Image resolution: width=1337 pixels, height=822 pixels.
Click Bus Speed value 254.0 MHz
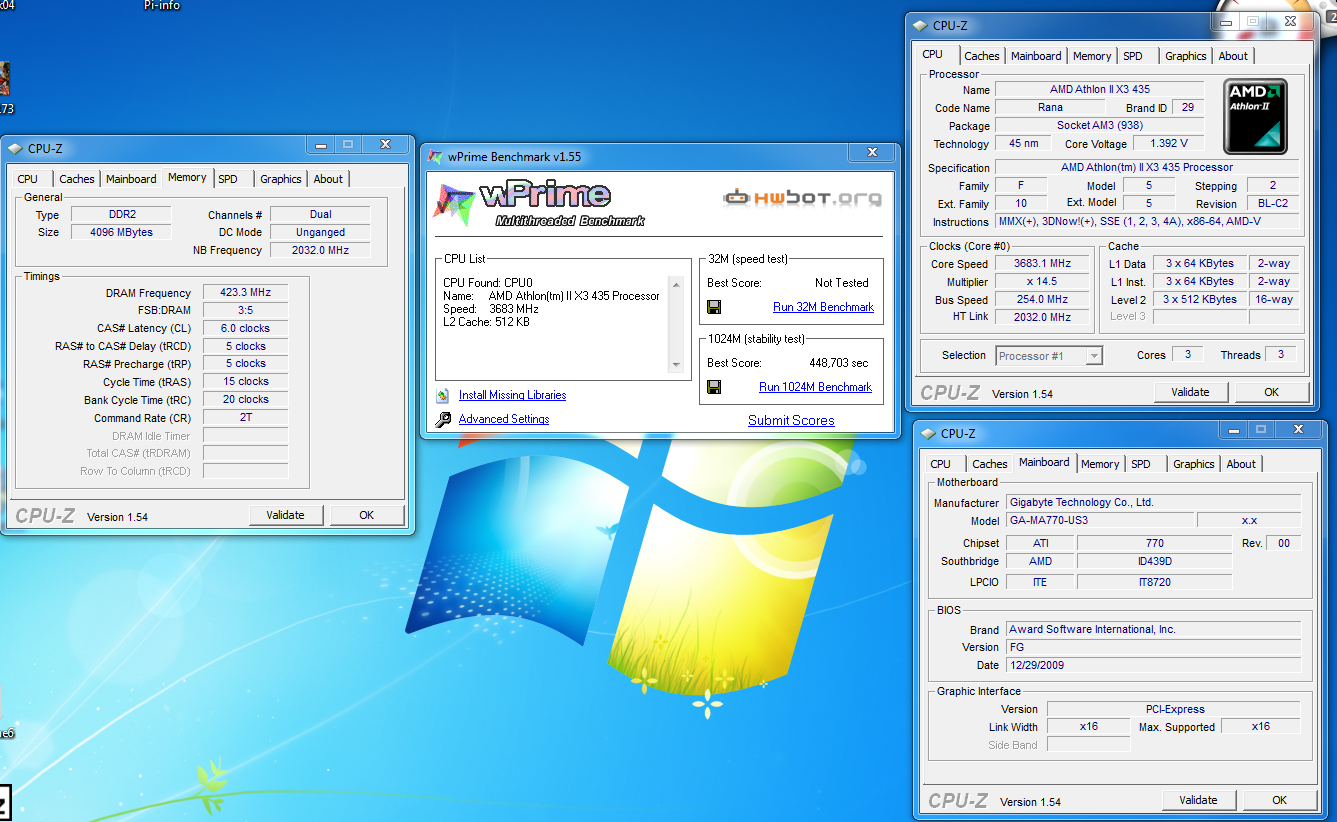click(1042, 299)
